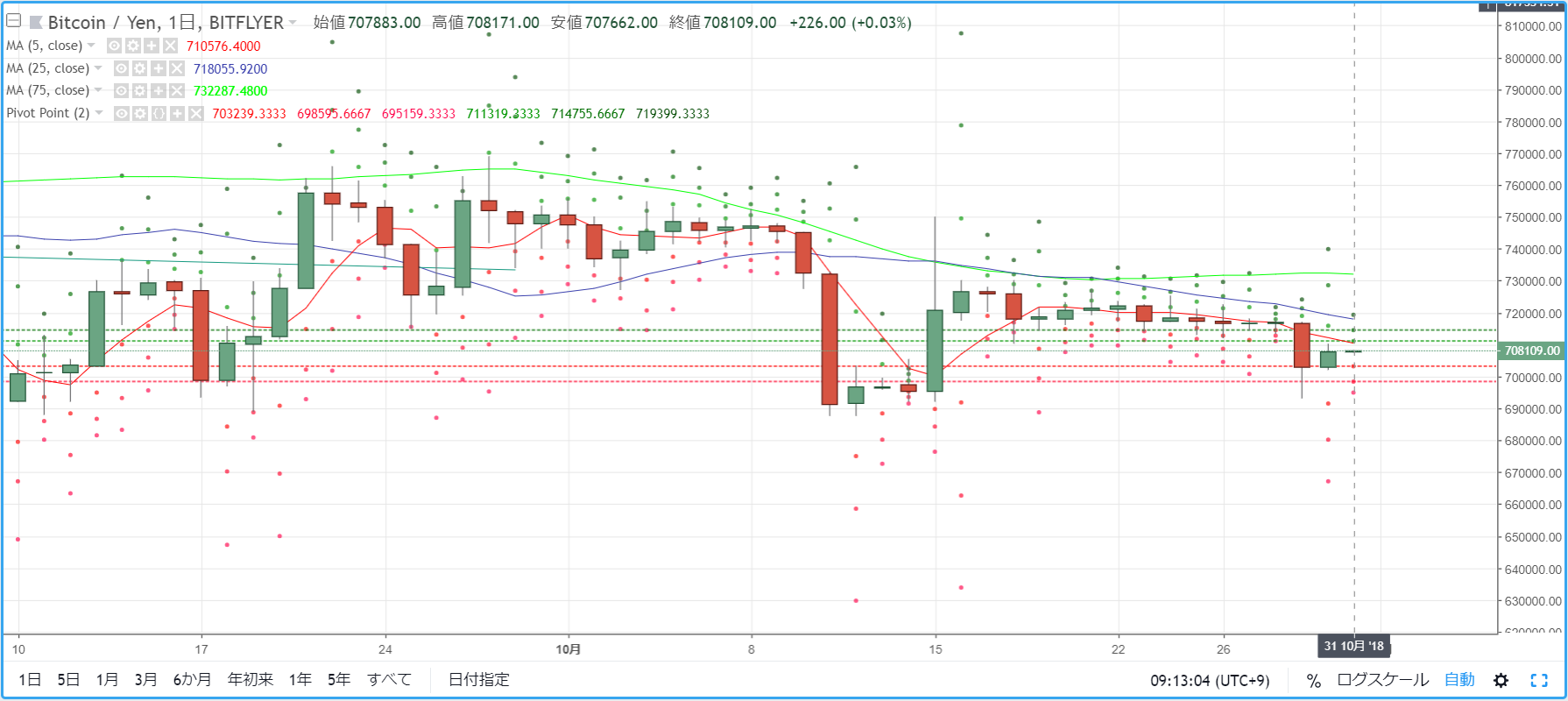The height and width of the screenshot is (701, 1568).
Task: Click plus icon for MA (75, close)
Action: tap(159, 90)
